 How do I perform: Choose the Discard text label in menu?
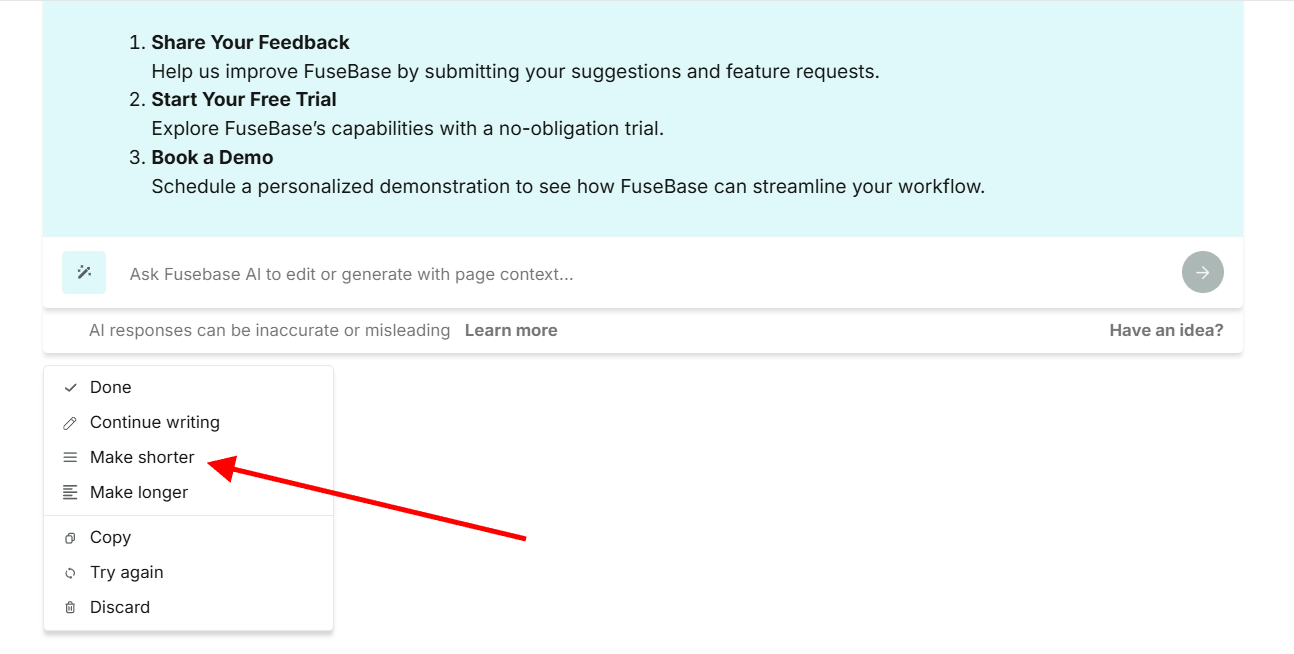[120, 607]
